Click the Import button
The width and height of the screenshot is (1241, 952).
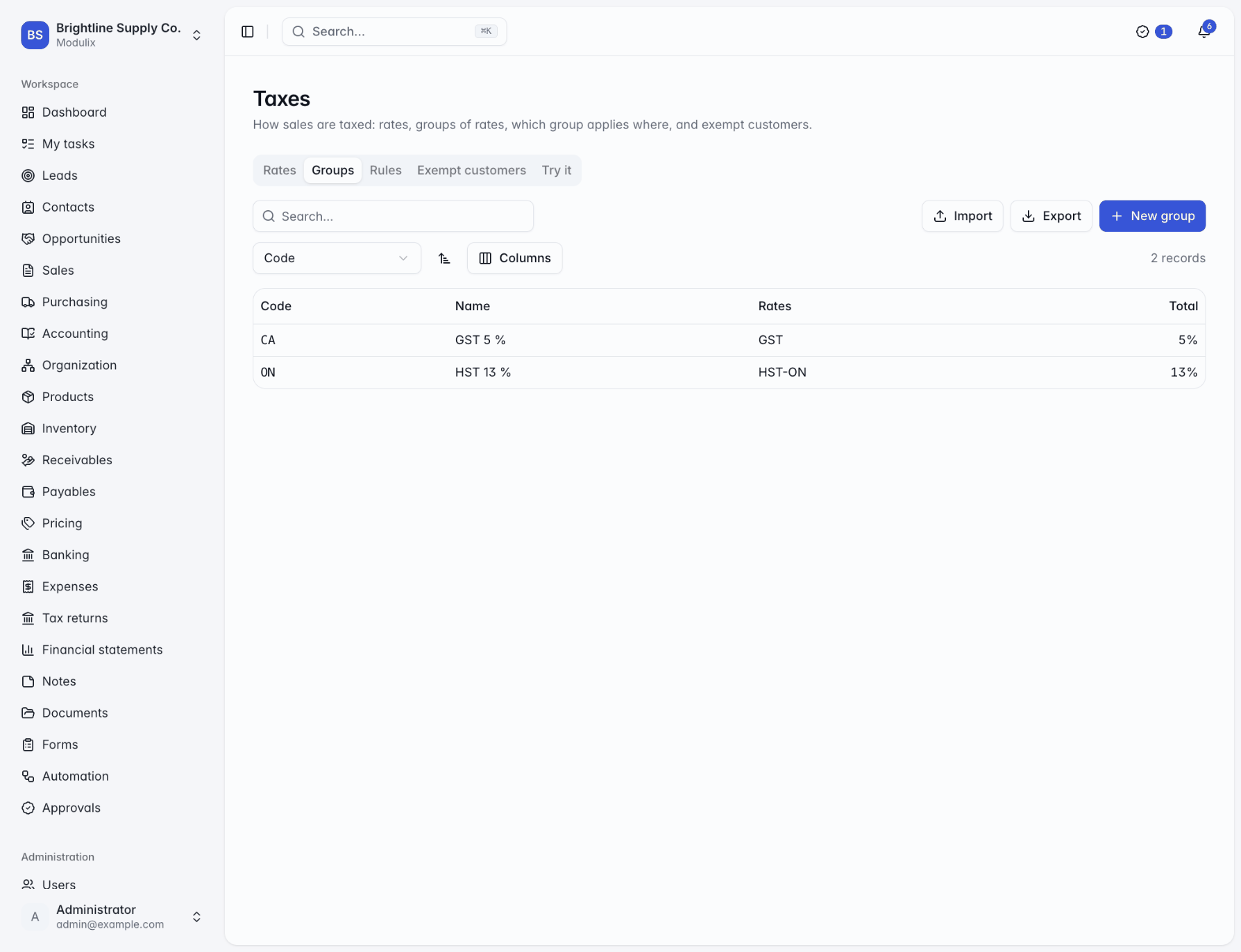pos(962,216)
